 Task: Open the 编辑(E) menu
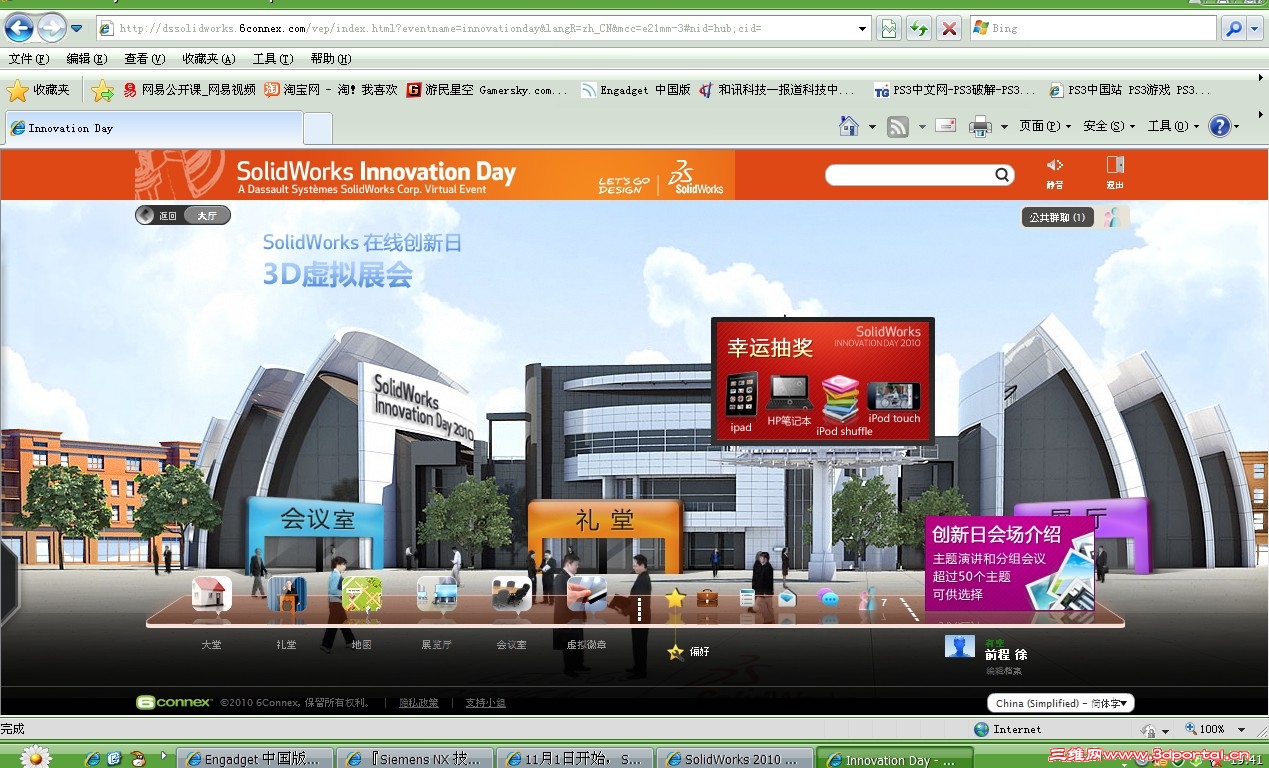tap(87, 59)
